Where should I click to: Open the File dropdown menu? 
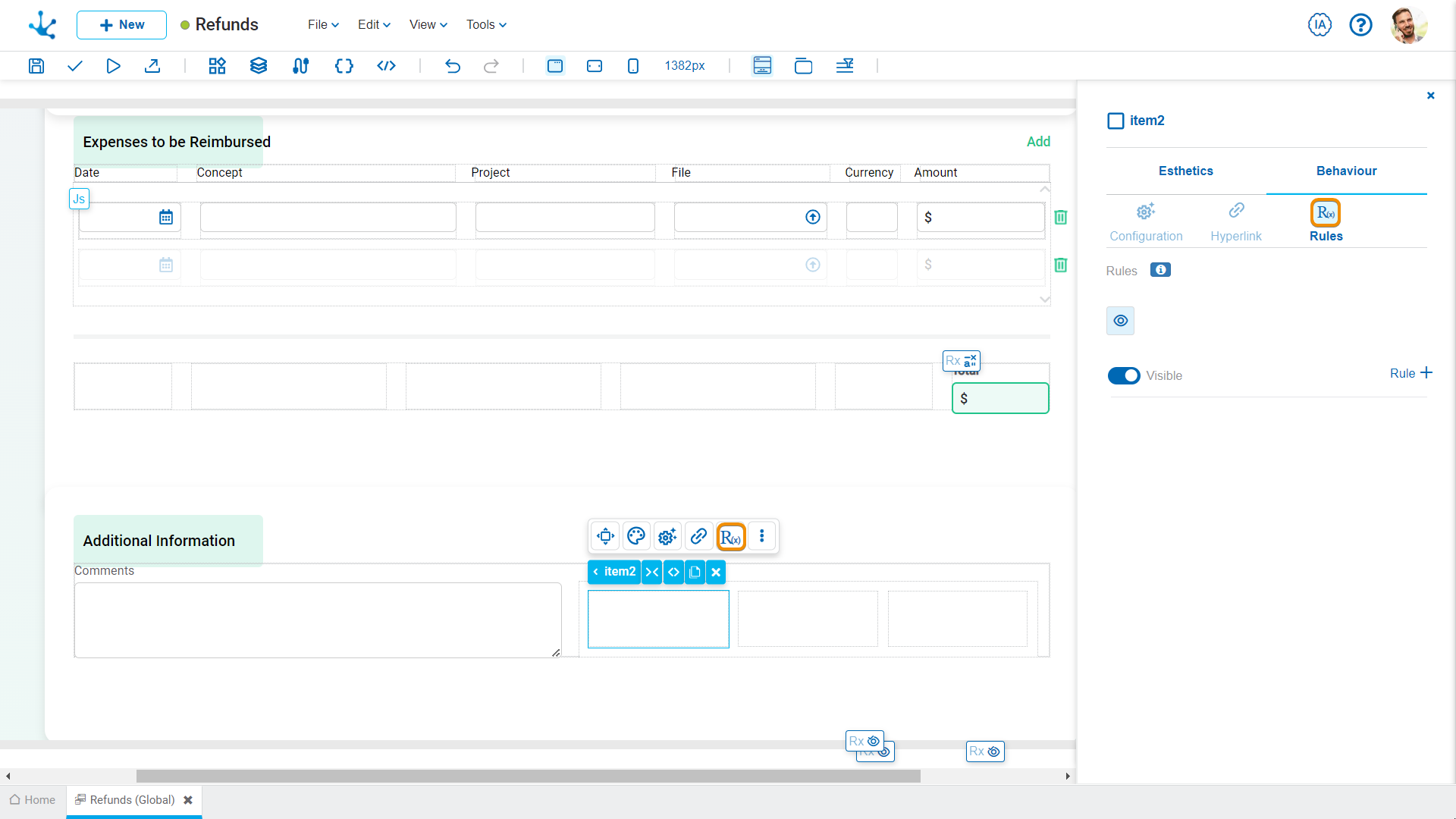[x=323, y=25]
